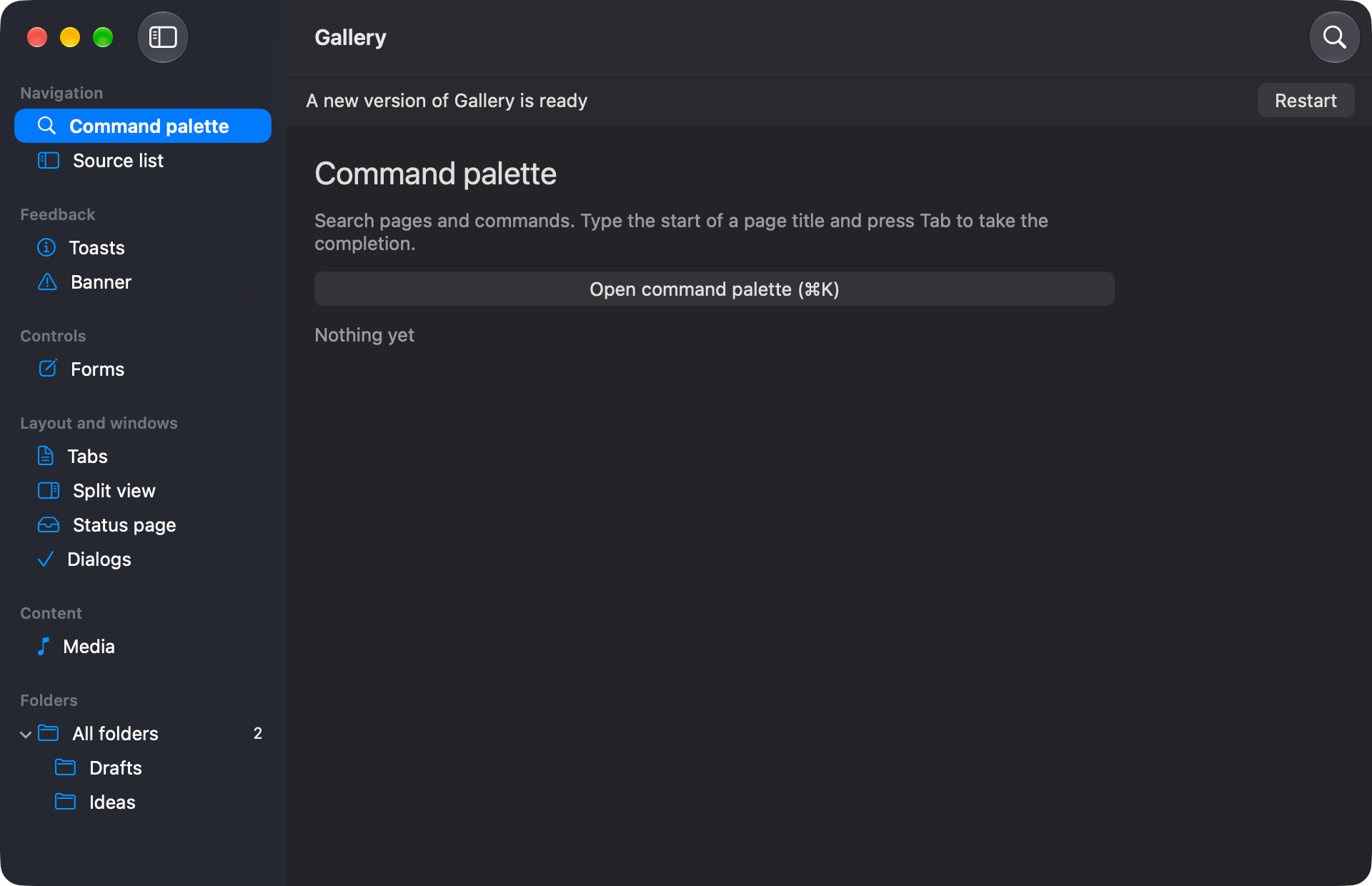Click the Dialogs checkmark icon

click(x=45, y=559)
